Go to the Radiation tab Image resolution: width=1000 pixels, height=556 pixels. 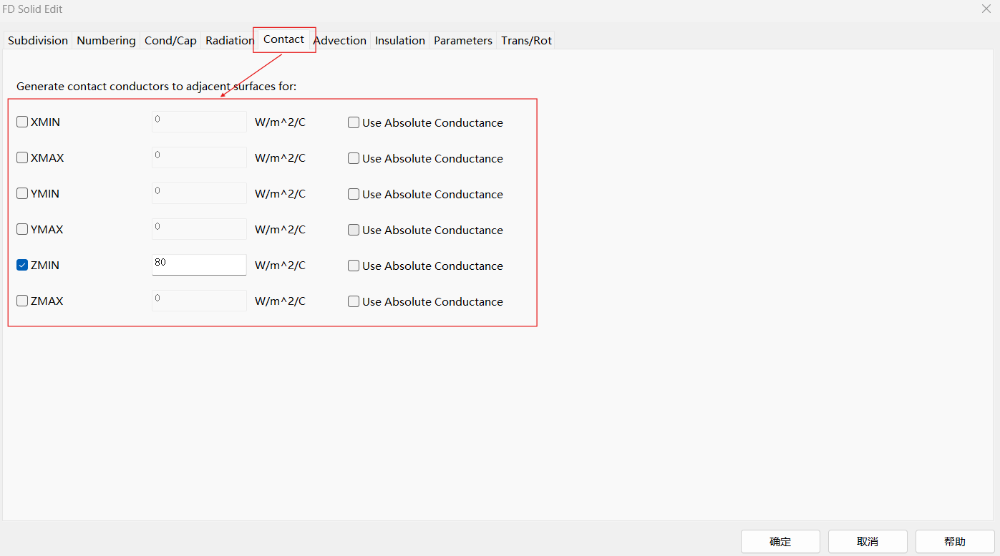(x=229, y=41)
